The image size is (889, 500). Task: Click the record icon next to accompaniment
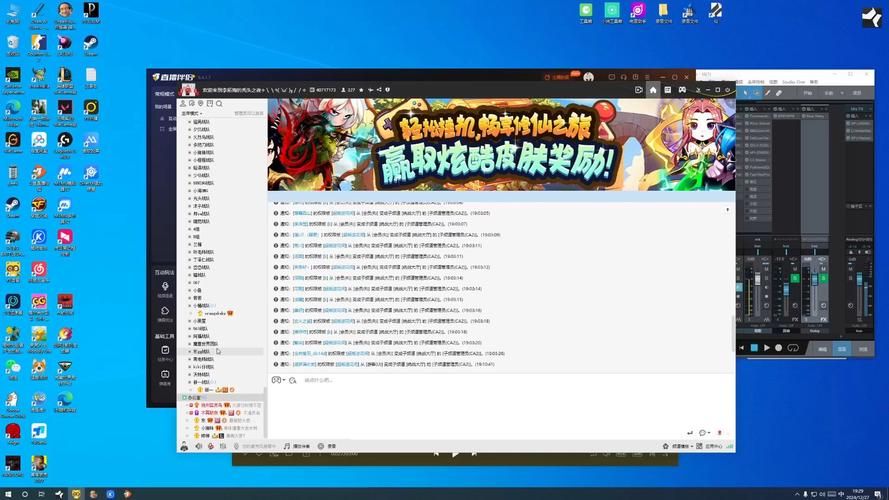[x=321, y=446]
